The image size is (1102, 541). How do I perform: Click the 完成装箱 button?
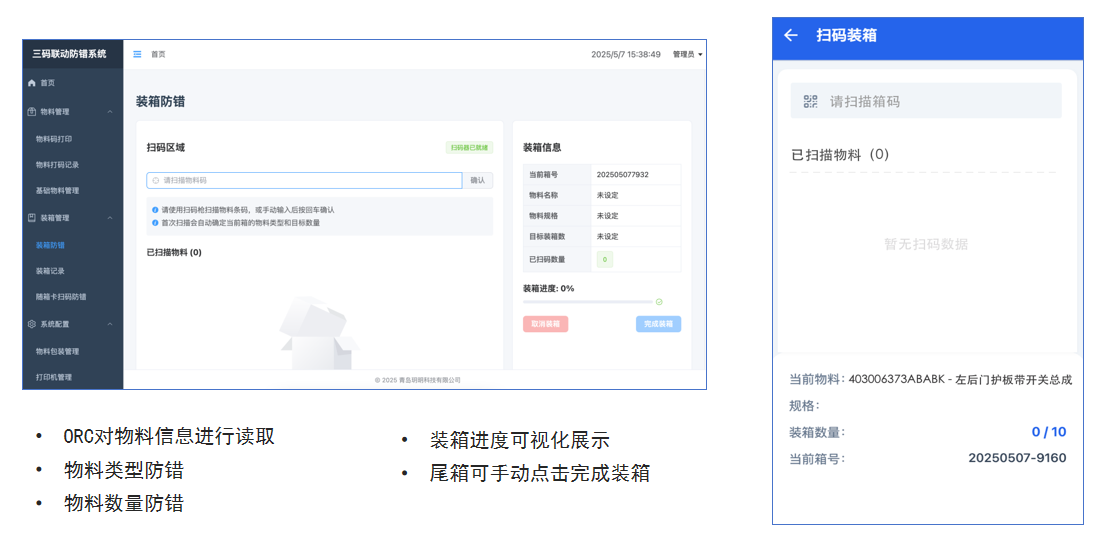pos(659,324)
